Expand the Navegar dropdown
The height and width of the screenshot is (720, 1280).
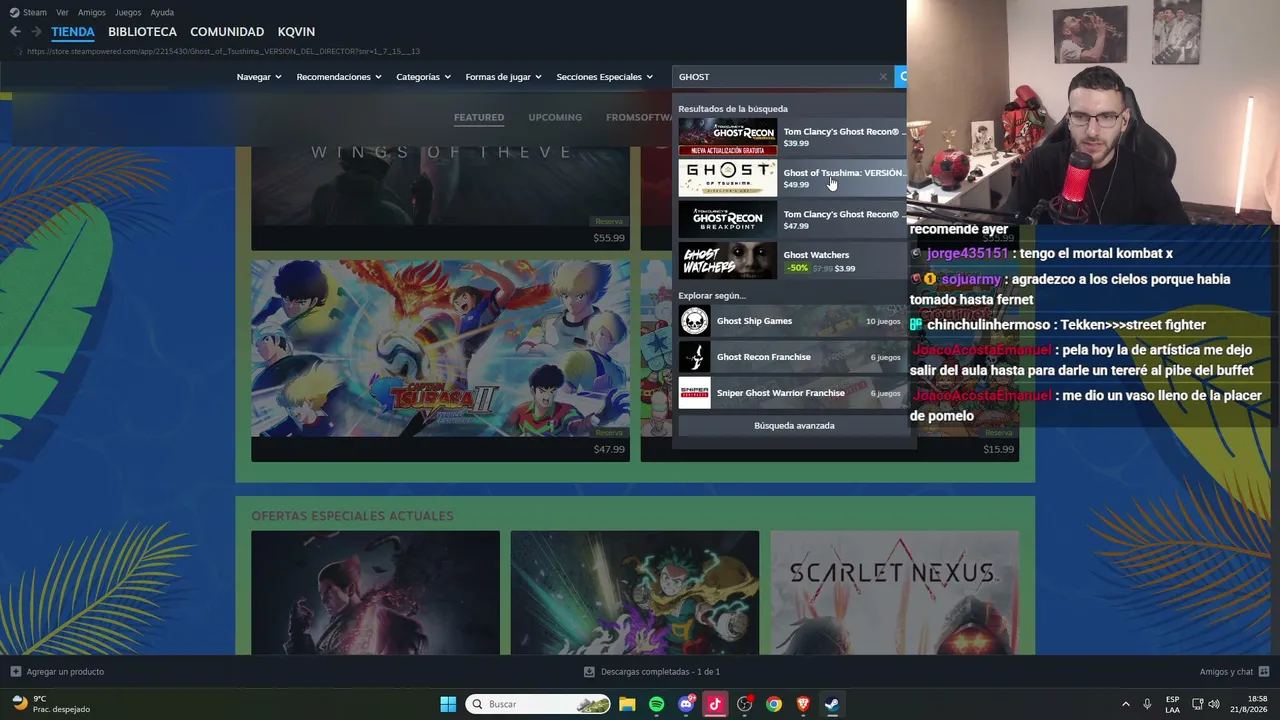click(259, 77)
